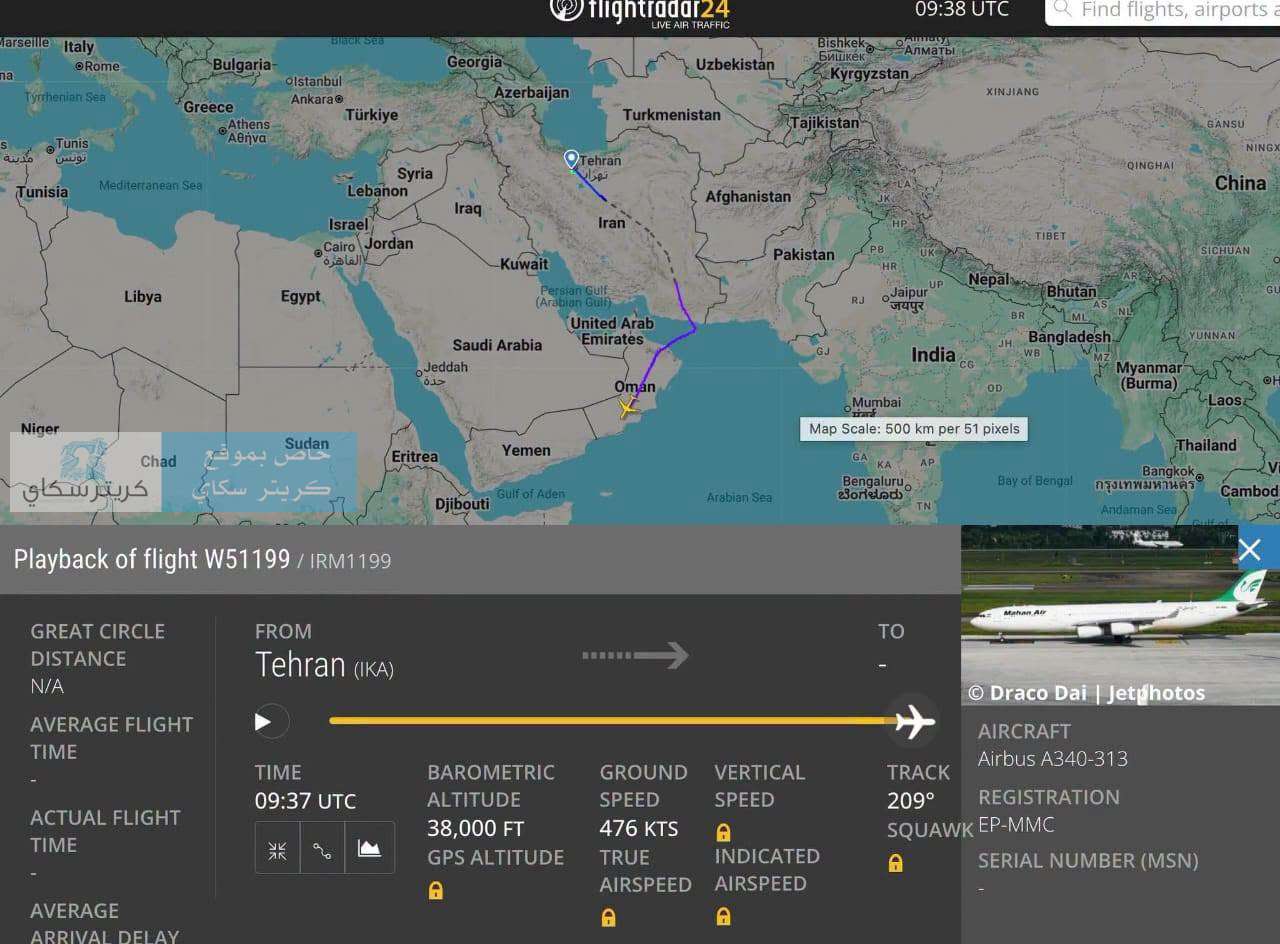1280x944 pixels.
Task: Click the Draco Dai Jetphotos credit link
Action: pyautogui.click(x=1087, y=692)
